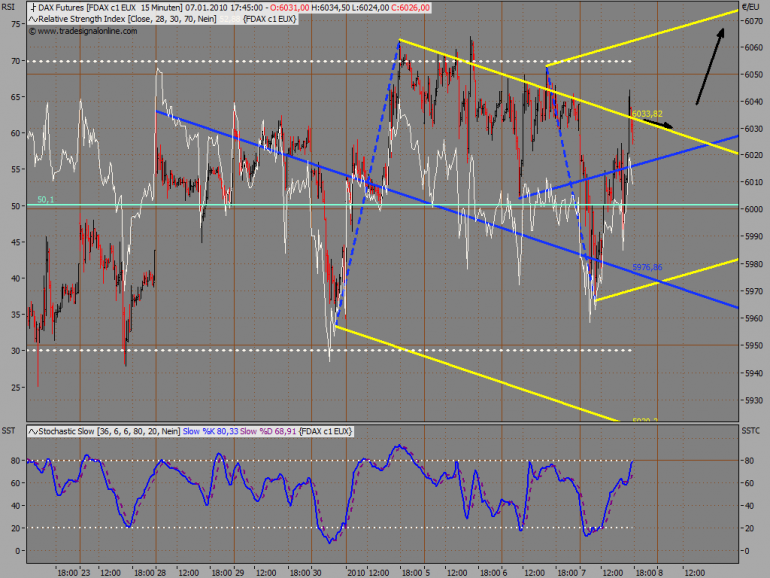
Task: Click the 18:00 28 time axis label
Action: 150,573
